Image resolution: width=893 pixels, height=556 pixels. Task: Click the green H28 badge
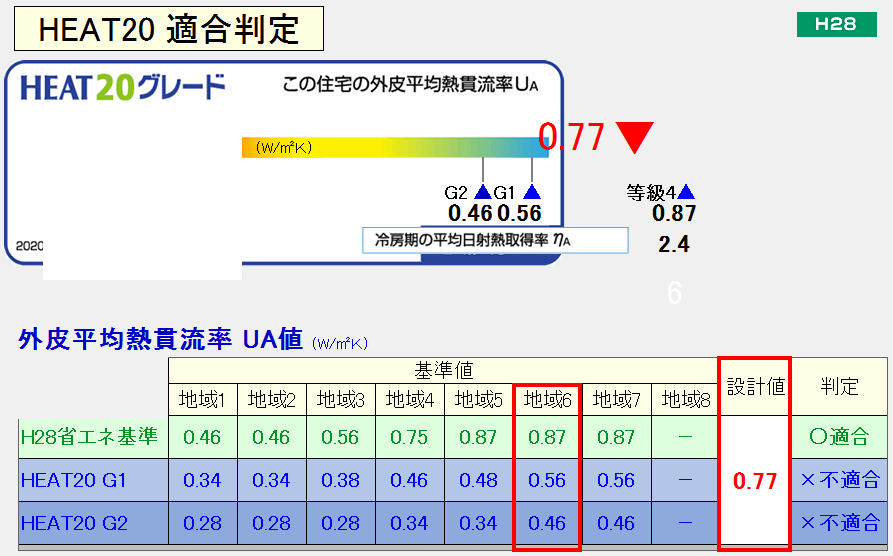[x=836, y=24]
